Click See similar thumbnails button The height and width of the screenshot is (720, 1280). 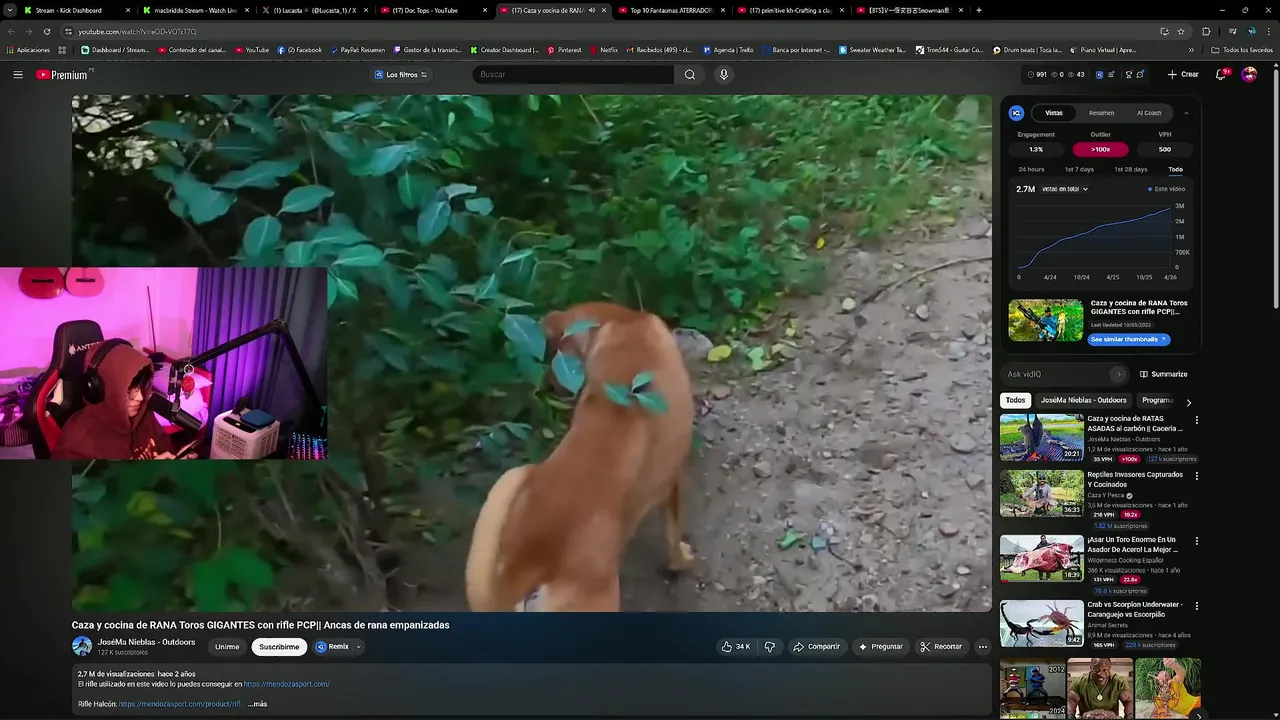click(x=1129, y=339)
